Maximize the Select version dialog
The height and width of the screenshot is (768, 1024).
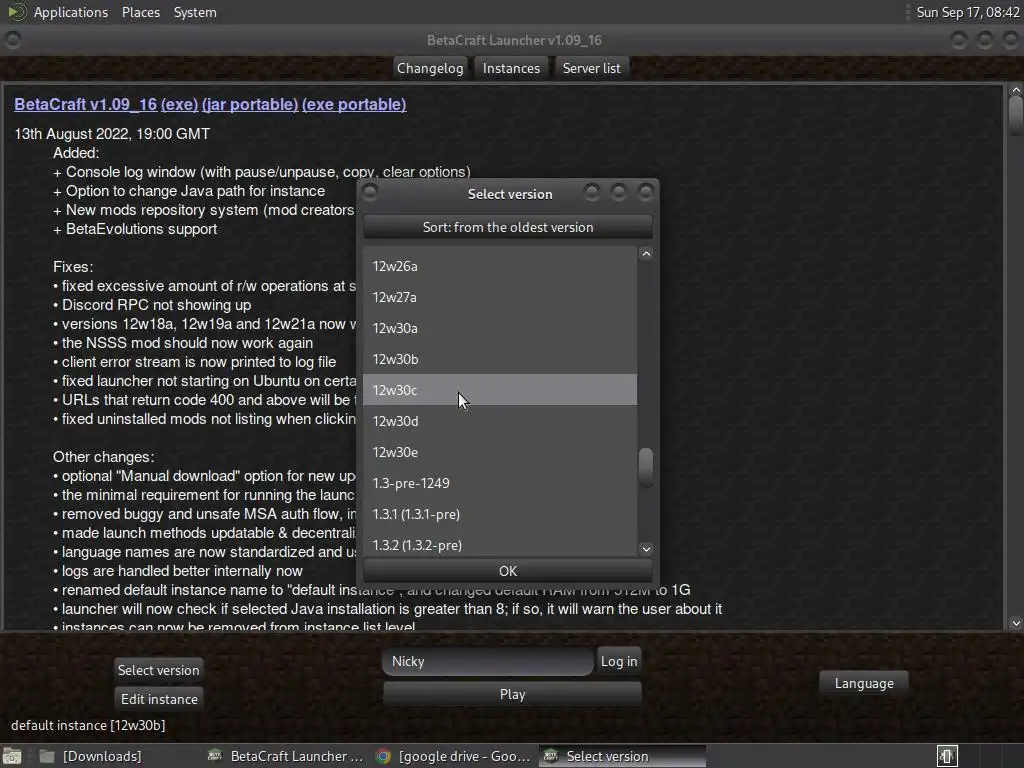click(x=618, y=192)
